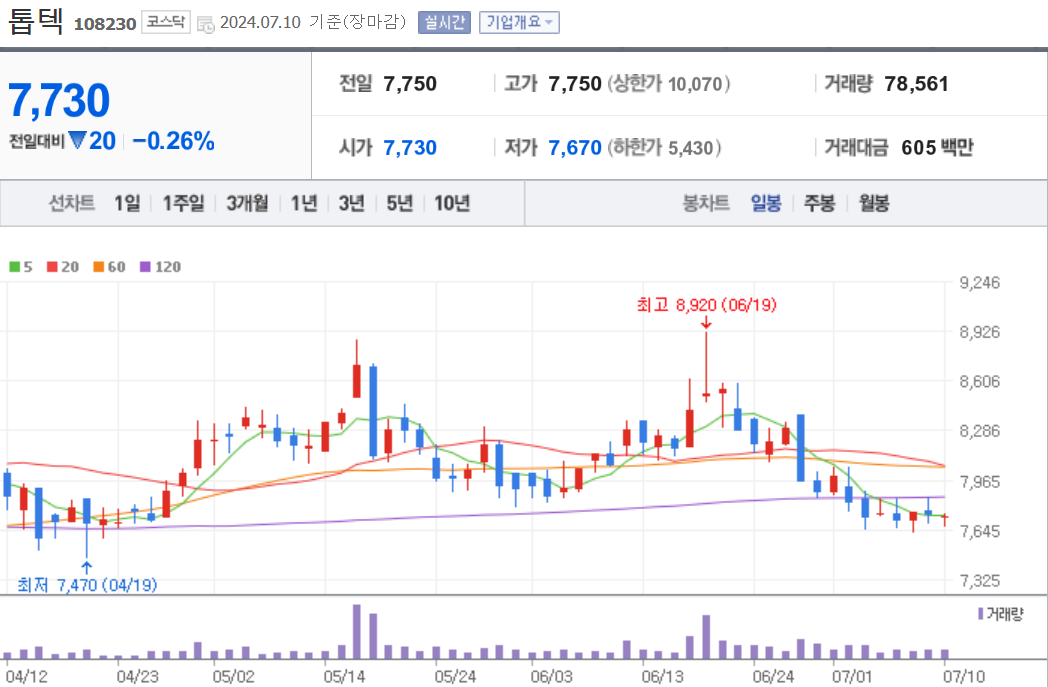The height and width of the screenshot is (687, 1048).
Task: Select the 3개월 line chart range
Action: point(247,202)
